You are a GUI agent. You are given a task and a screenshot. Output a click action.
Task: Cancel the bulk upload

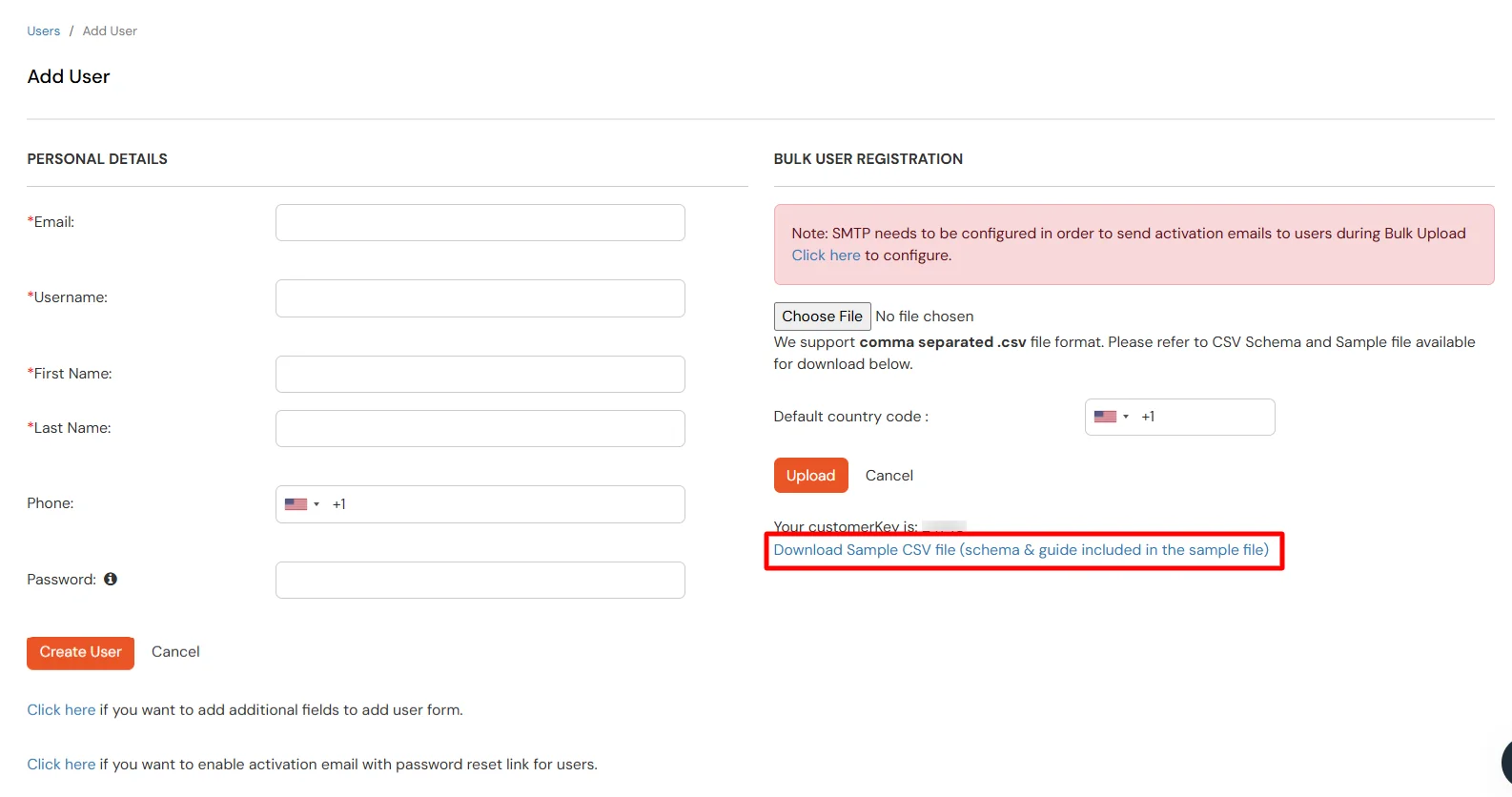click(x=889, y=476)
